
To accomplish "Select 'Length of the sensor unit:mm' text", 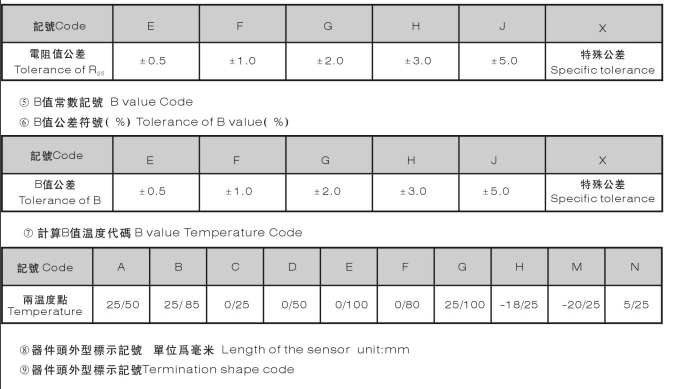I will 315,350.
